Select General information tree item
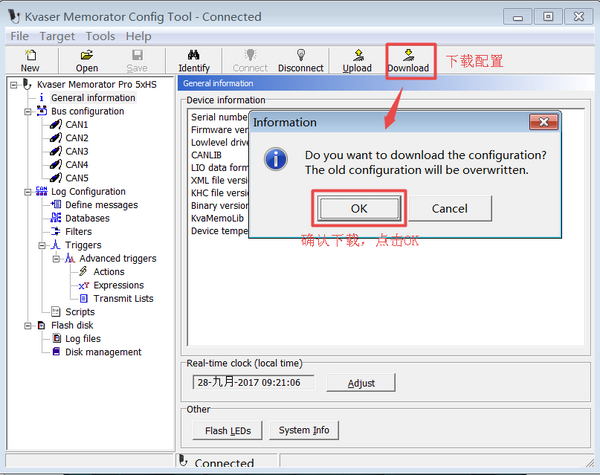 (93, 98)
